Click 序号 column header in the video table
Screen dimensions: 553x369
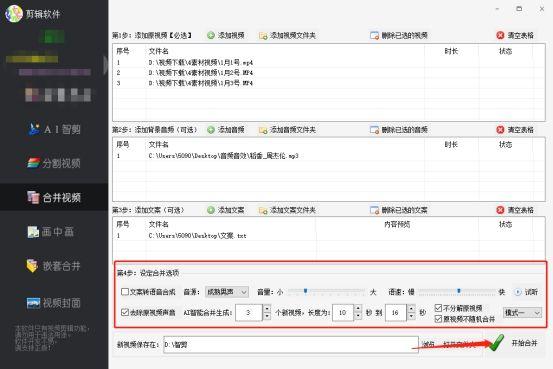pyautogui.click(x=123, y=51)
